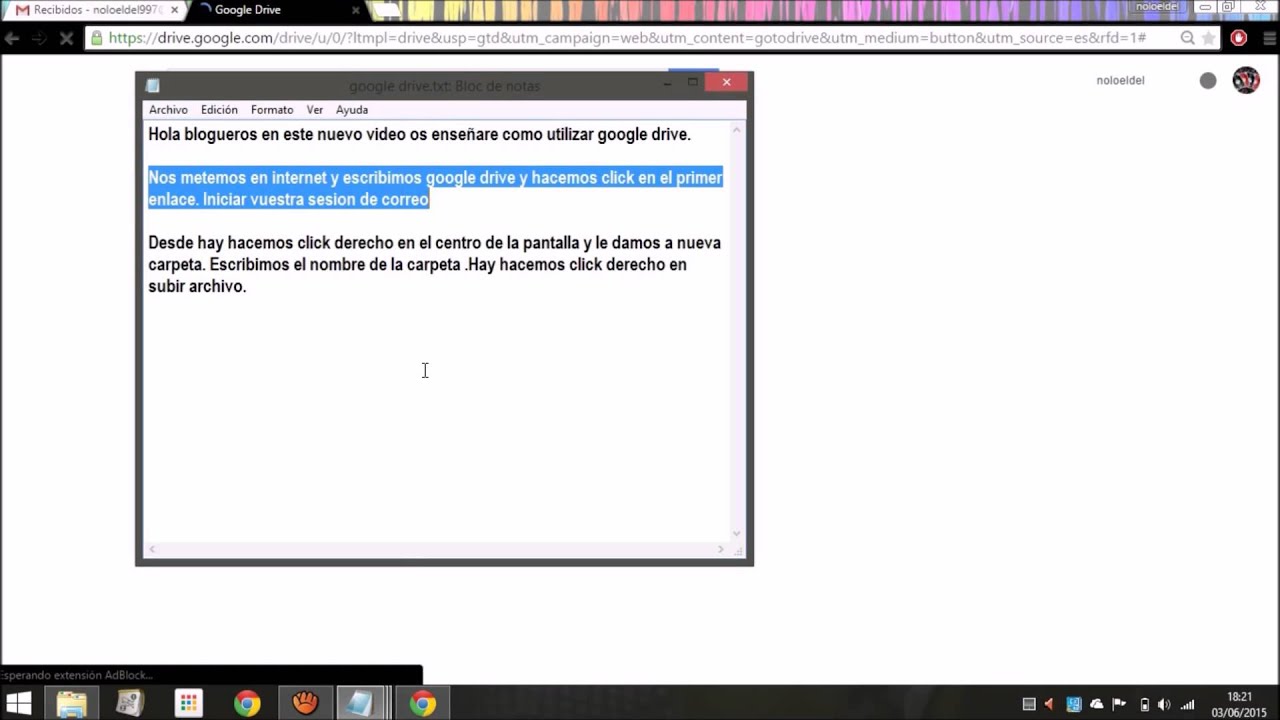Click the highlighted 'Nos metemos en internet' text
Screen dimensions: 1280x720
tap(435, 178)
